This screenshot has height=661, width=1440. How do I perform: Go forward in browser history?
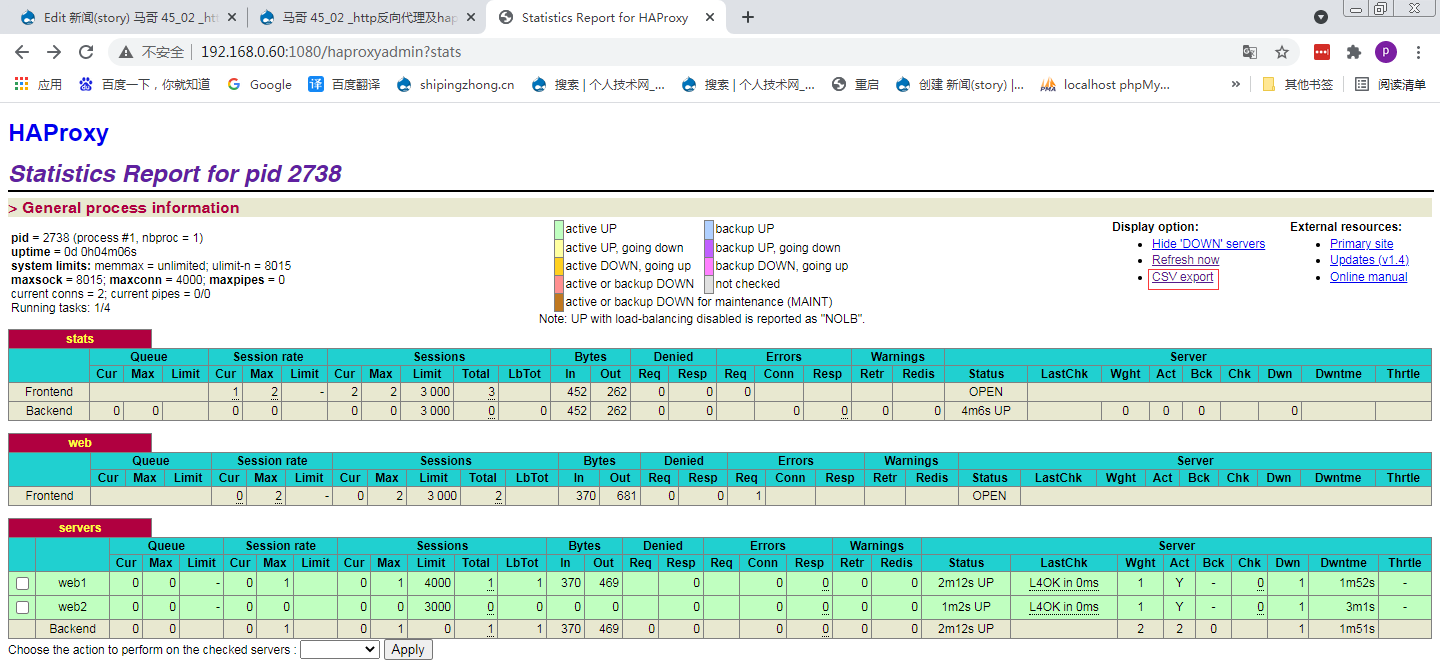(x=54, y=52)
